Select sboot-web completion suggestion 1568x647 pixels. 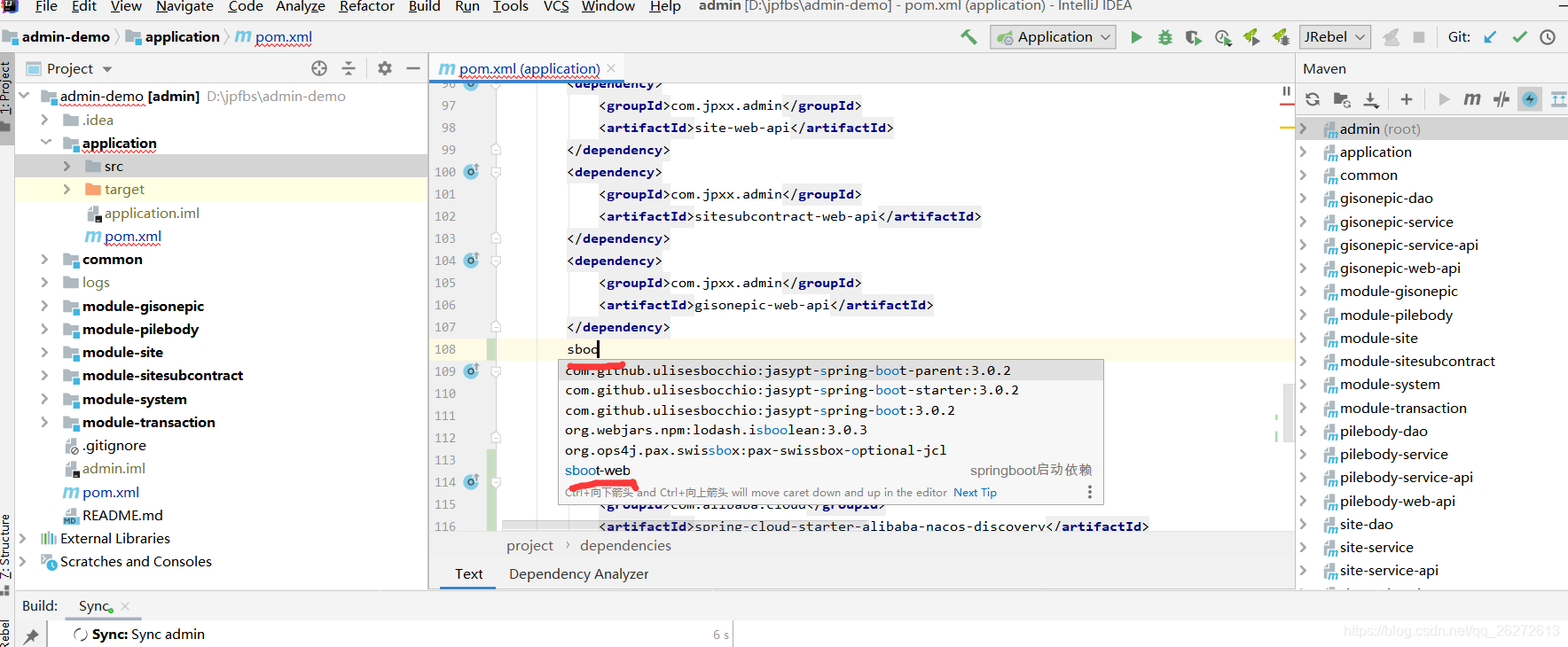click(x=830, y=470)
